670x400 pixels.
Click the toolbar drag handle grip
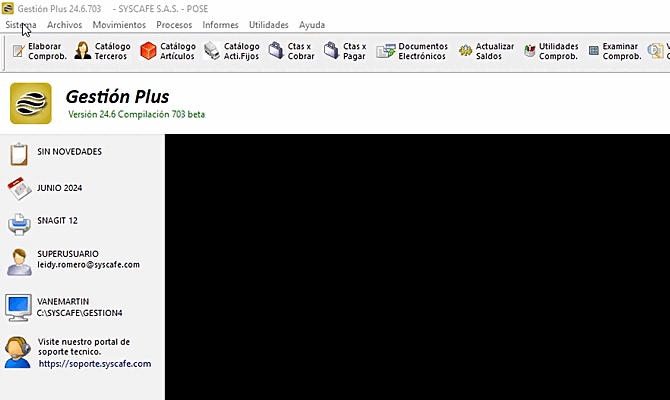(x=4, y=53)
